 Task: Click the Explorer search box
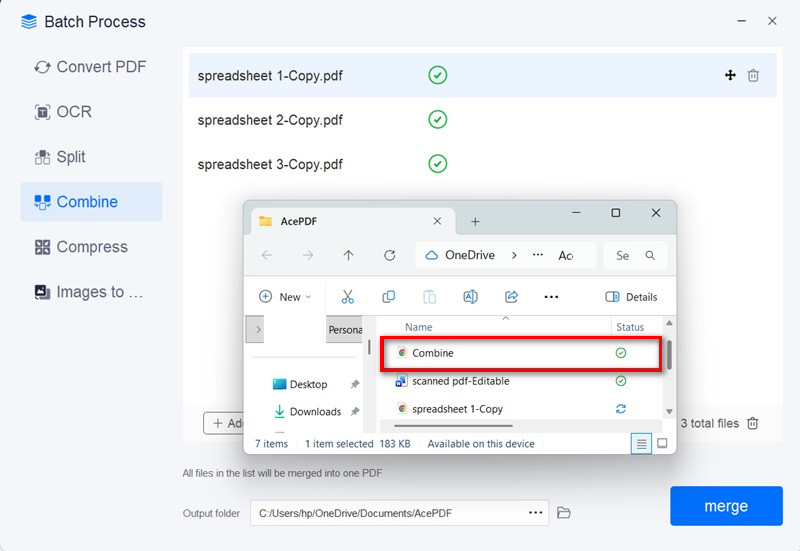tap(635, 255)
